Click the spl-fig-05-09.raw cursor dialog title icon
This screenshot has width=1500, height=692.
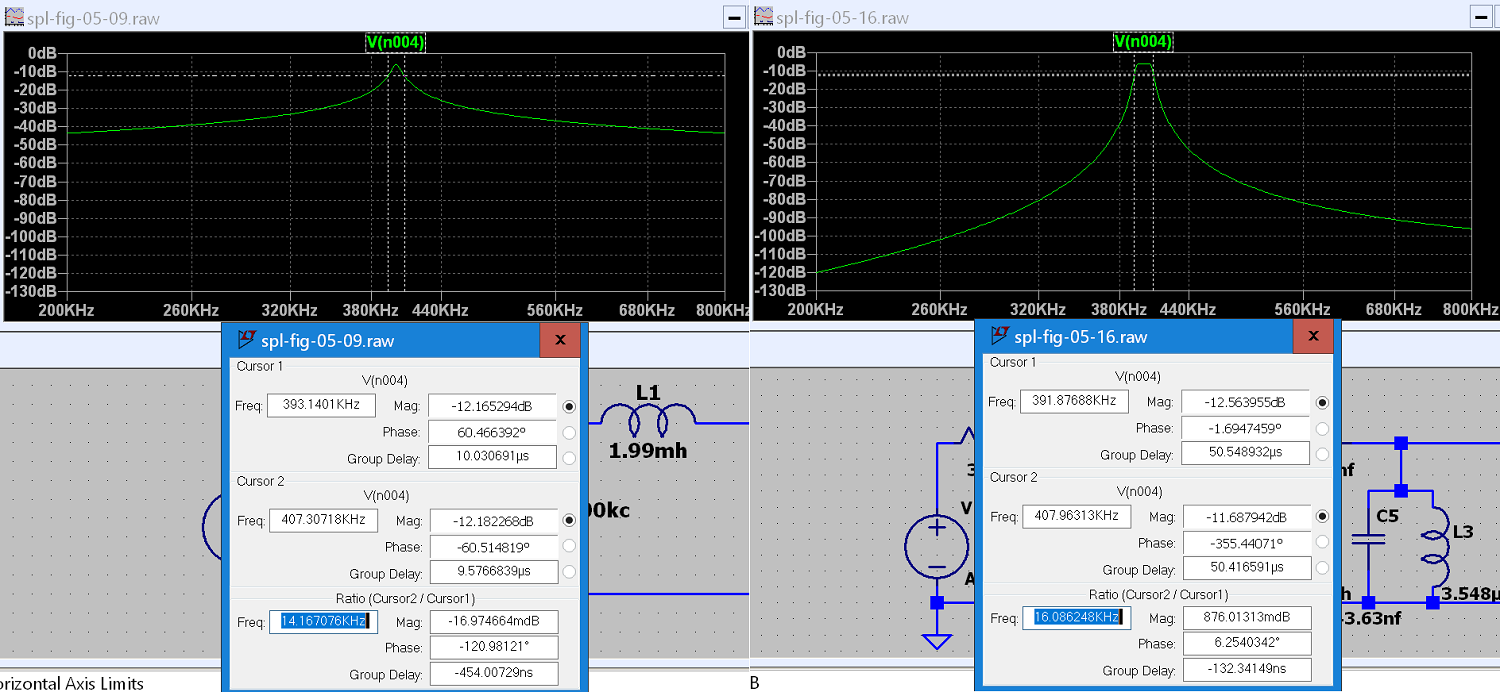(245, 341)
